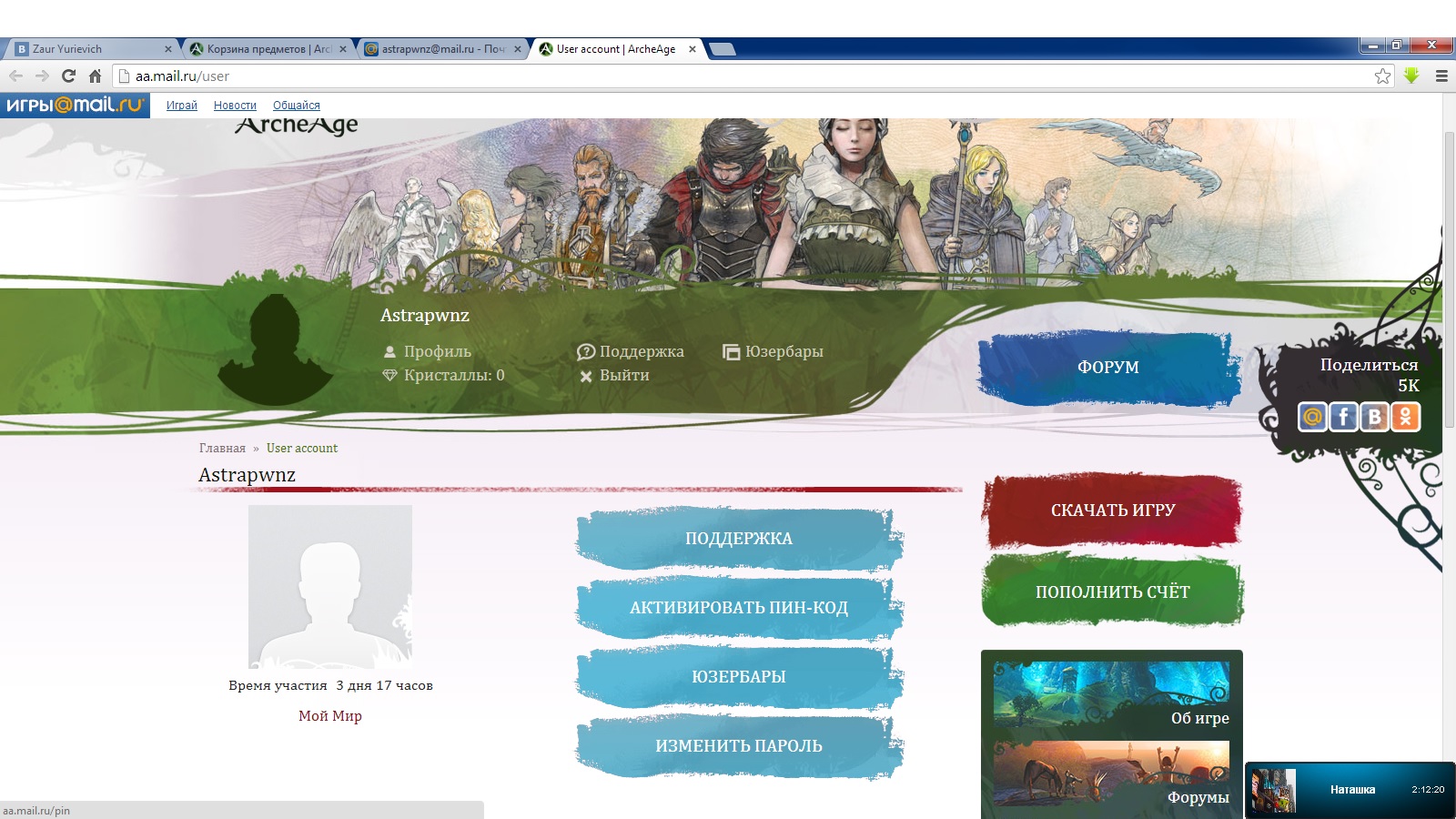Click the ArcheAge logo
The image size is (1456, 819).
pos(297,126)
